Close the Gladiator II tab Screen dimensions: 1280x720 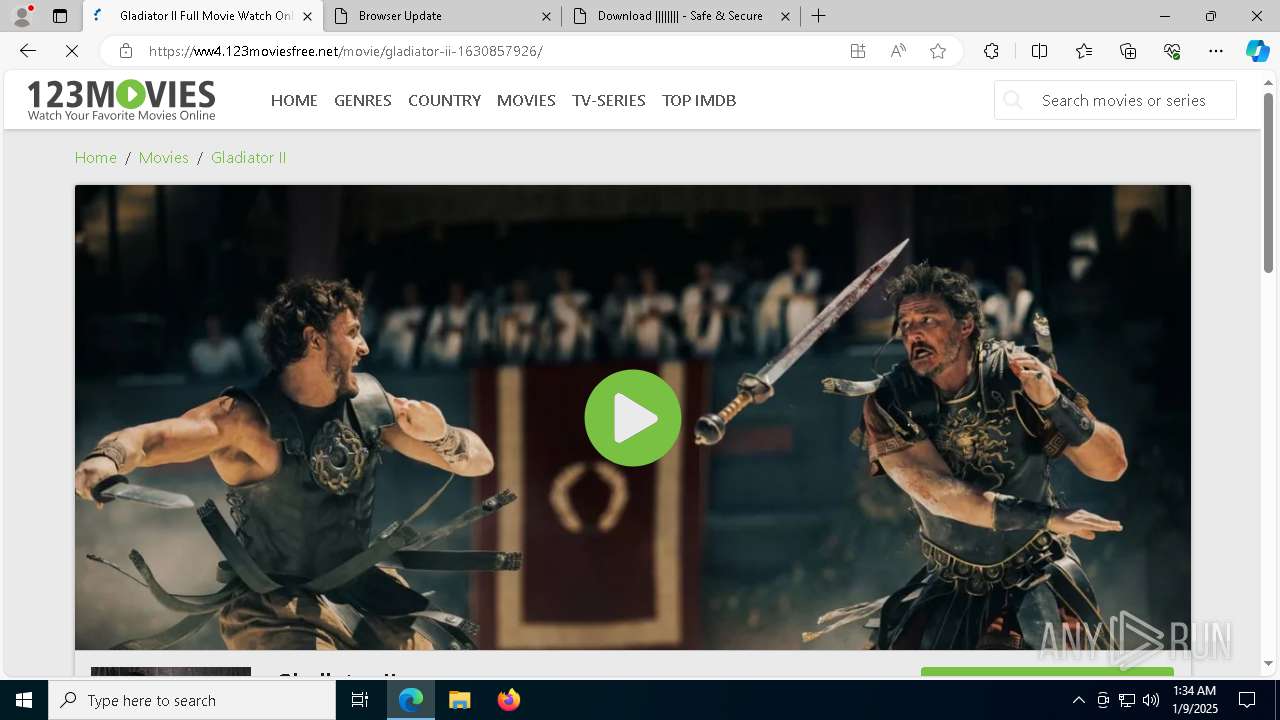click(x=307, y=16)
